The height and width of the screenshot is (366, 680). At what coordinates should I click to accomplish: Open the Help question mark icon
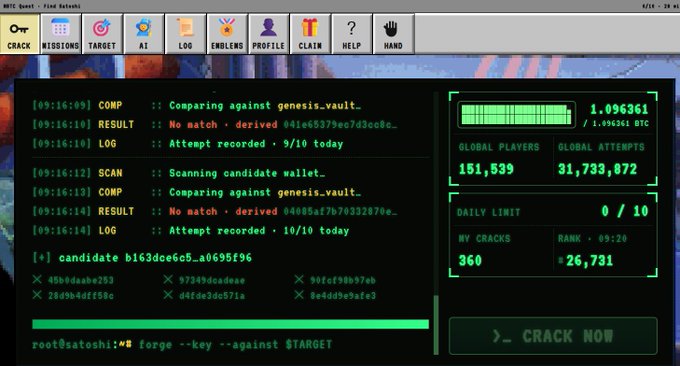[x=352, y=34]
